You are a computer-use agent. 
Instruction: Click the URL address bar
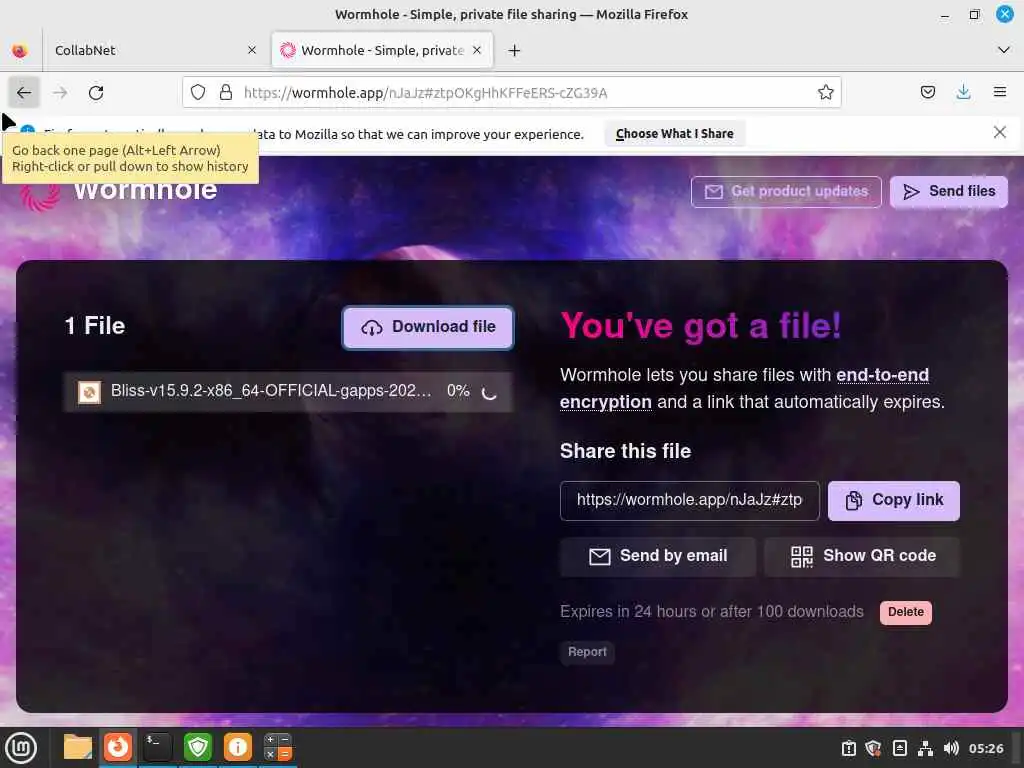click(511, 92)
